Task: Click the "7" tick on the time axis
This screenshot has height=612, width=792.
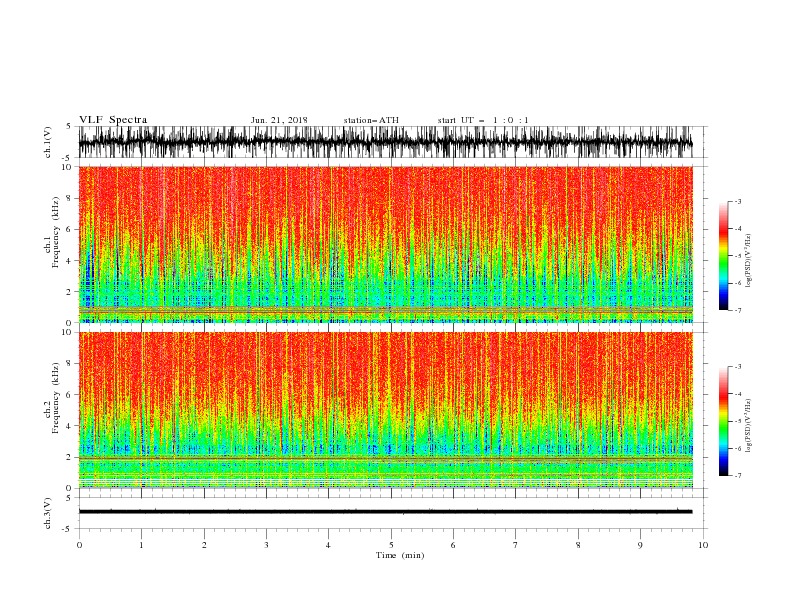Action: [516, 545]
